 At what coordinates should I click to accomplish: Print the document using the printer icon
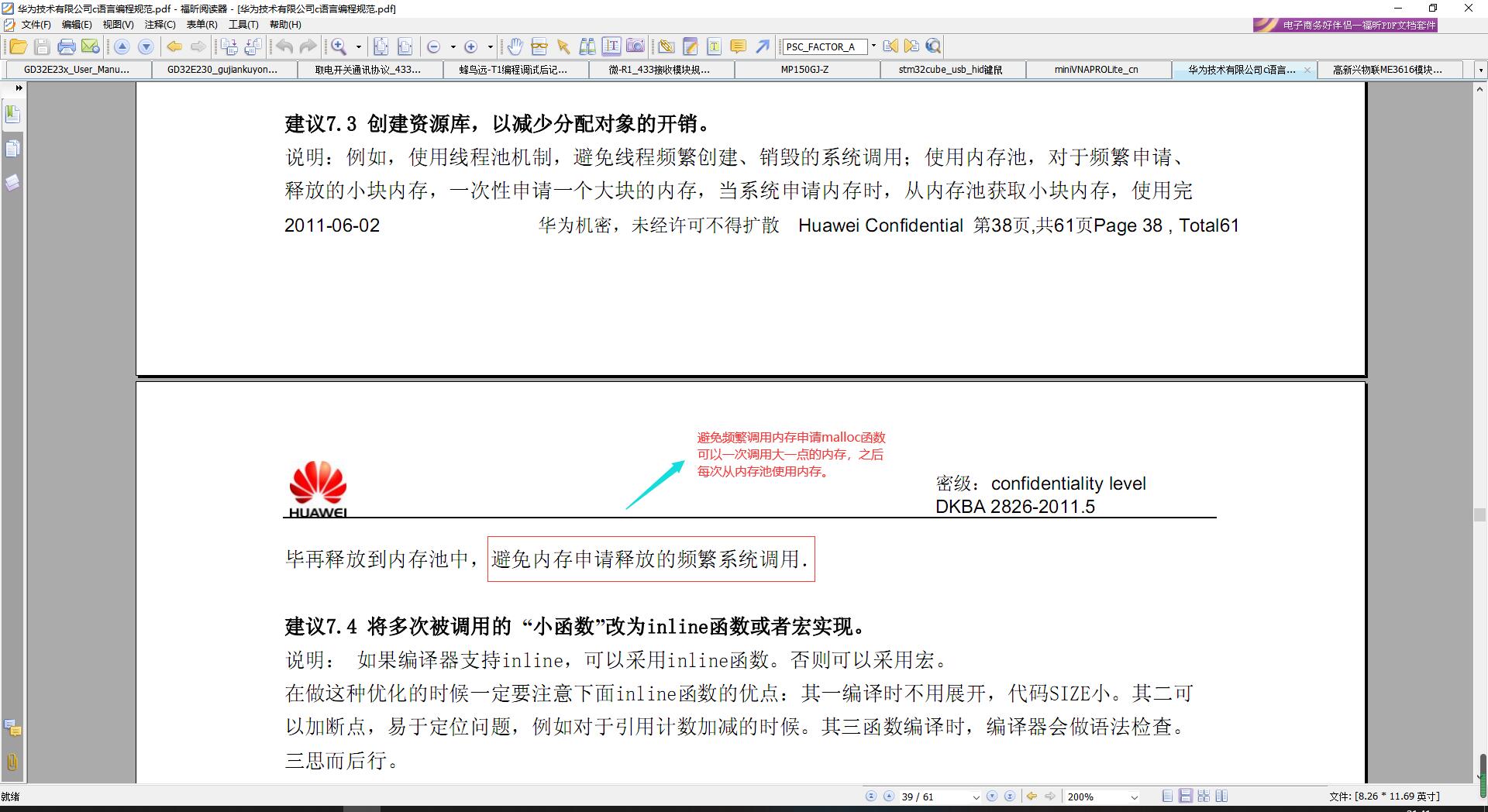pos(67,46)
